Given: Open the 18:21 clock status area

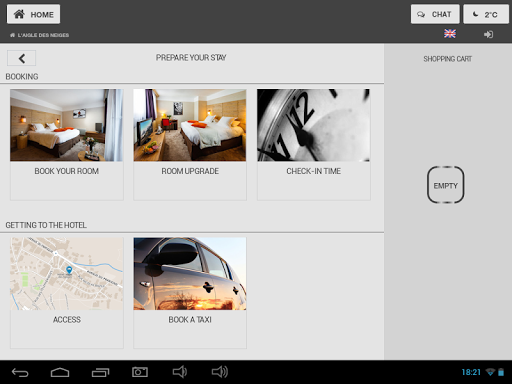Looking at the screenshot, I should coord(471,372).
